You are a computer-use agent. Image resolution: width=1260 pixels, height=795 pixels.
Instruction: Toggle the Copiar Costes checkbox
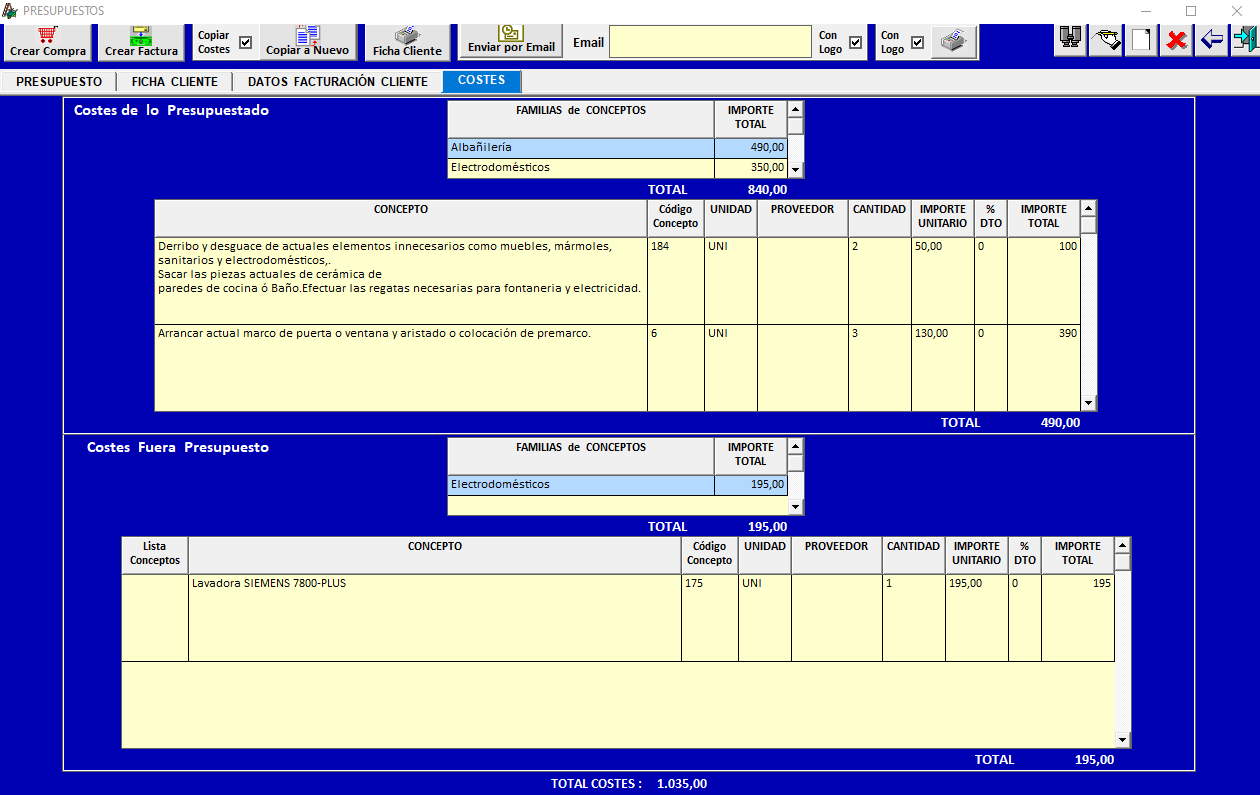coord(245,42)
